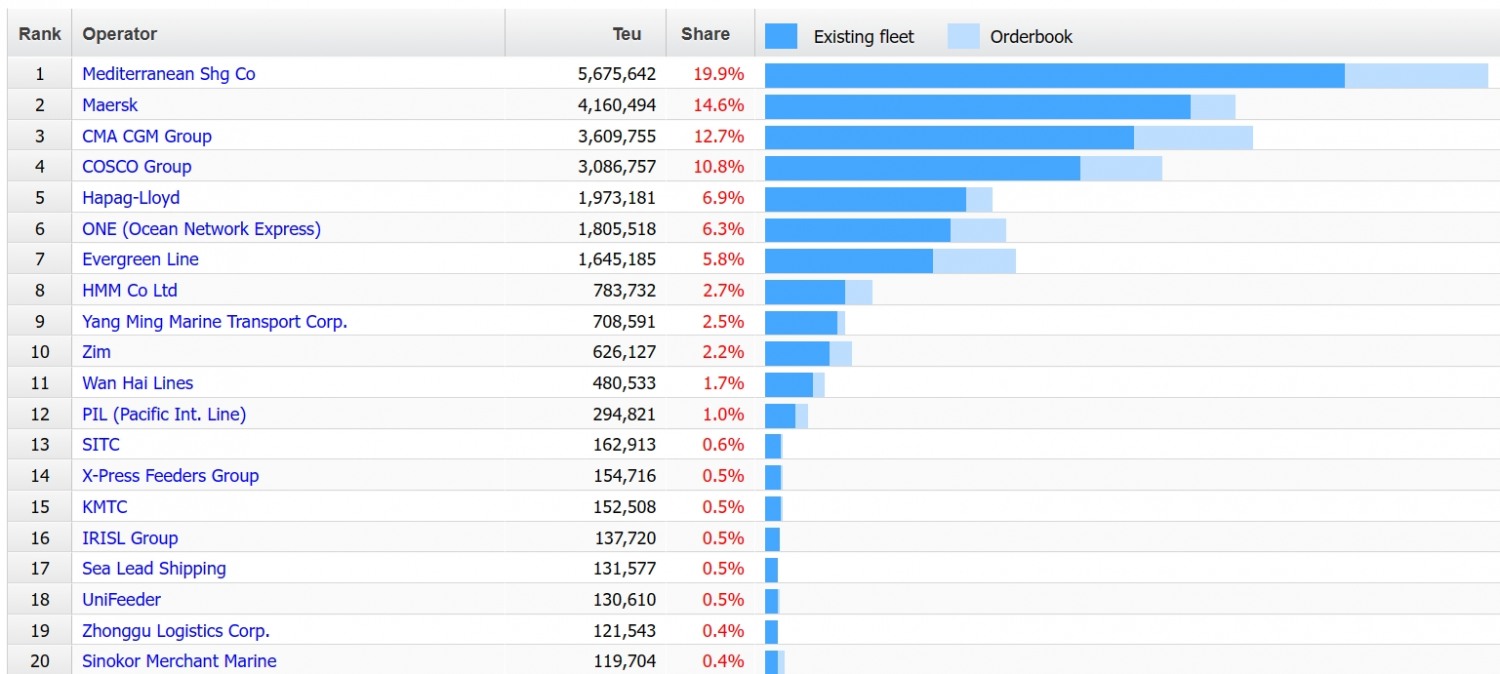Select the Zim operator link

coord(97,352)
